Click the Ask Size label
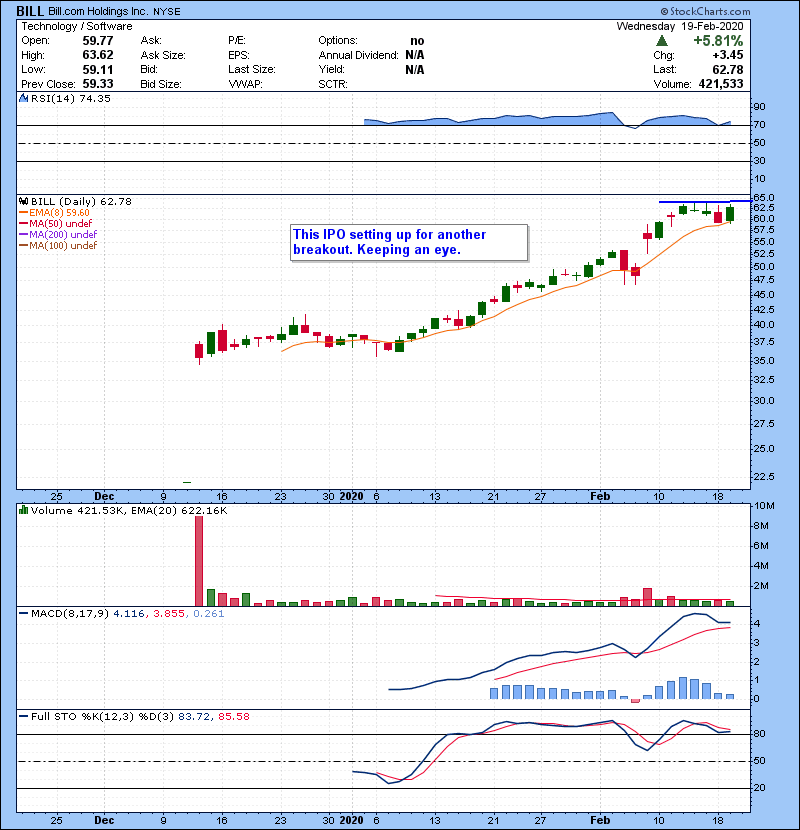Image resolution: width=800 pixels, height=830 pixels. click(x=163, y=55)
